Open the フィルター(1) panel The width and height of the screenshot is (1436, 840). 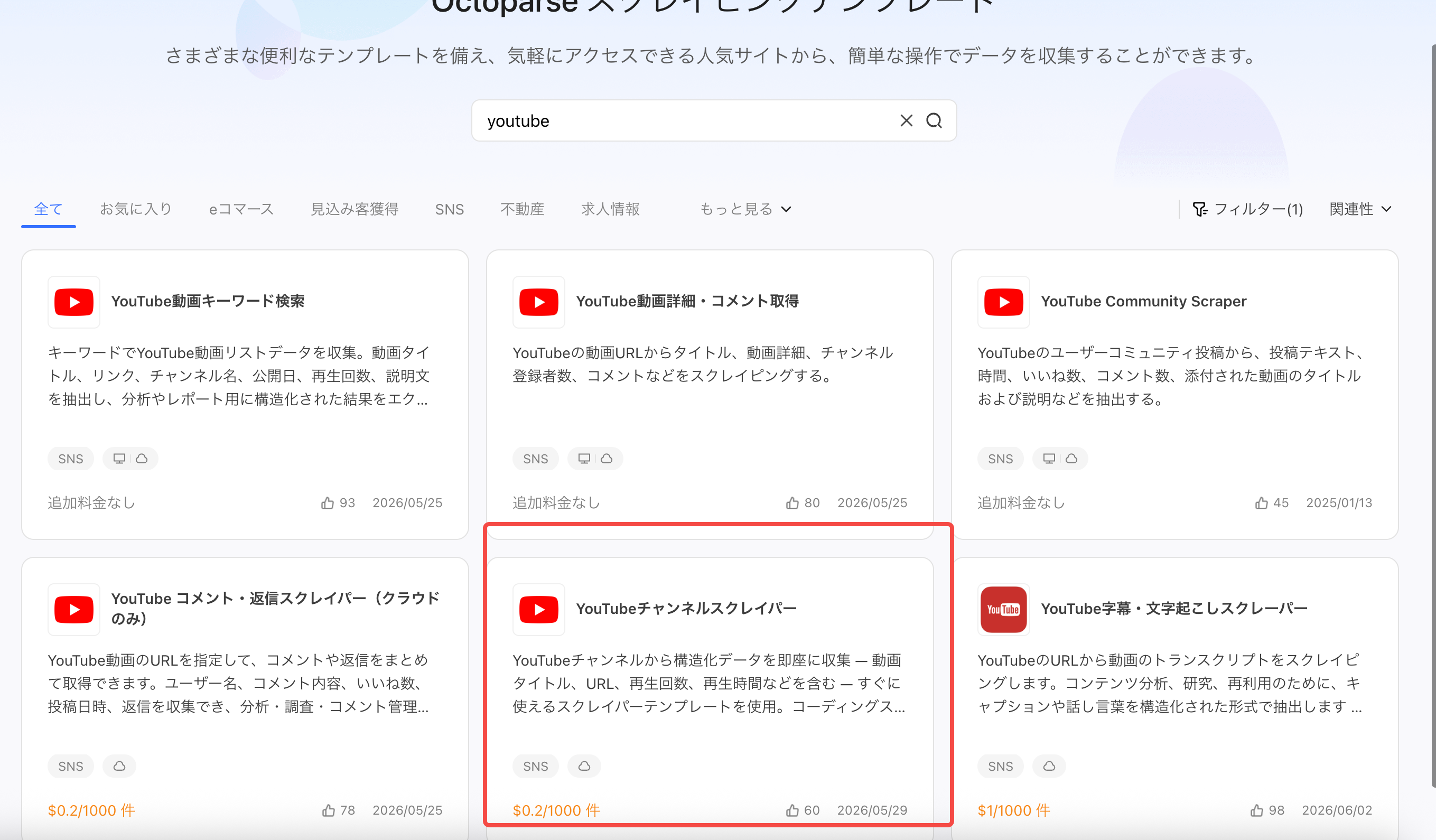[1248, 209]
